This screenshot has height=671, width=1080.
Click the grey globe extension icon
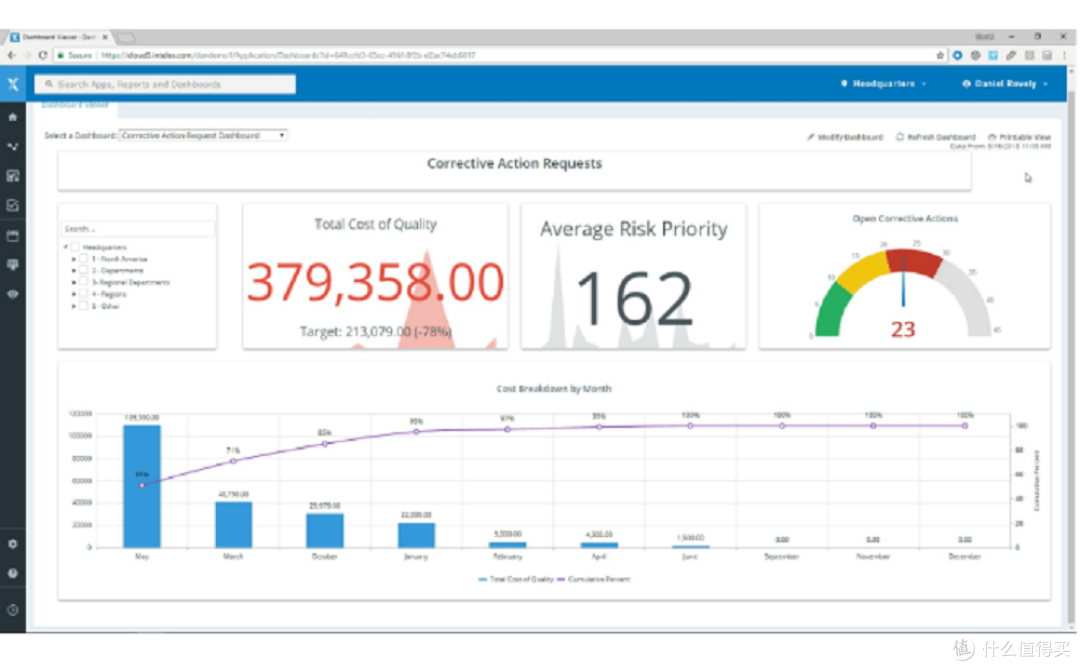pos(975,55)
